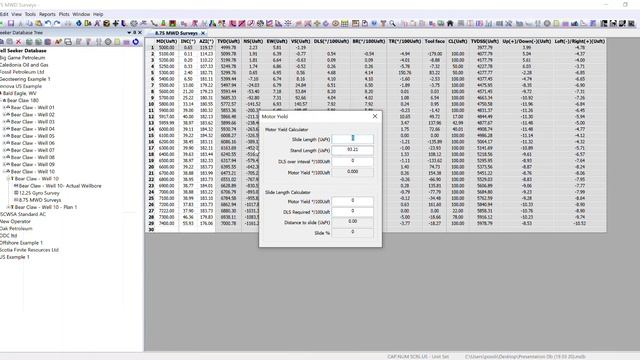
Task: Open the Tools menu
Action: point(30,14)
